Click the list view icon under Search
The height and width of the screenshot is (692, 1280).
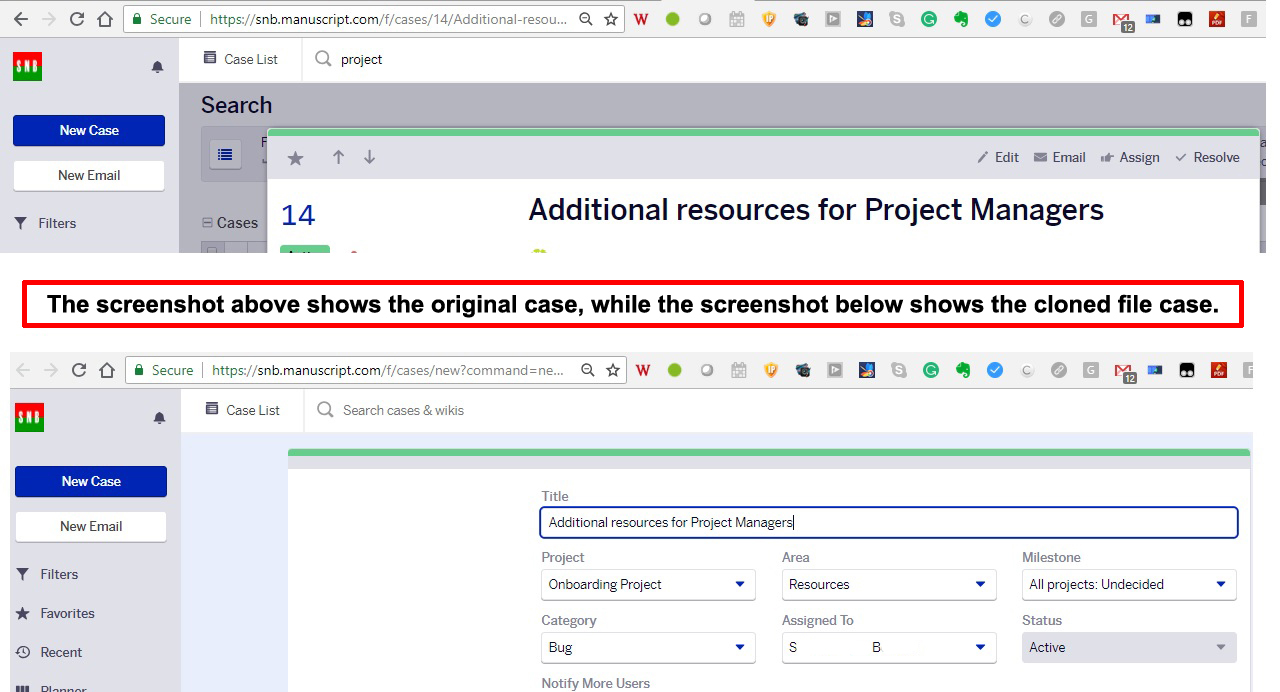tap(225, 154)
